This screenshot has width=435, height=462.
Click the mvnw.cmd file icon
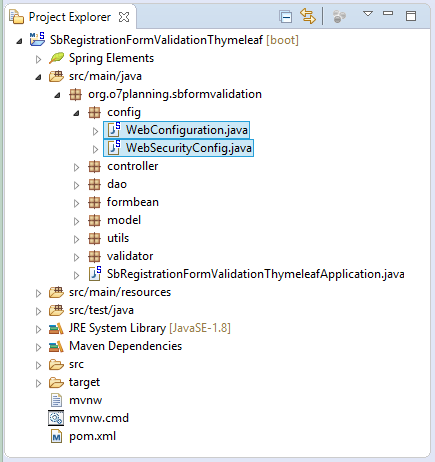pyautogui.click(x=56, y=418)
